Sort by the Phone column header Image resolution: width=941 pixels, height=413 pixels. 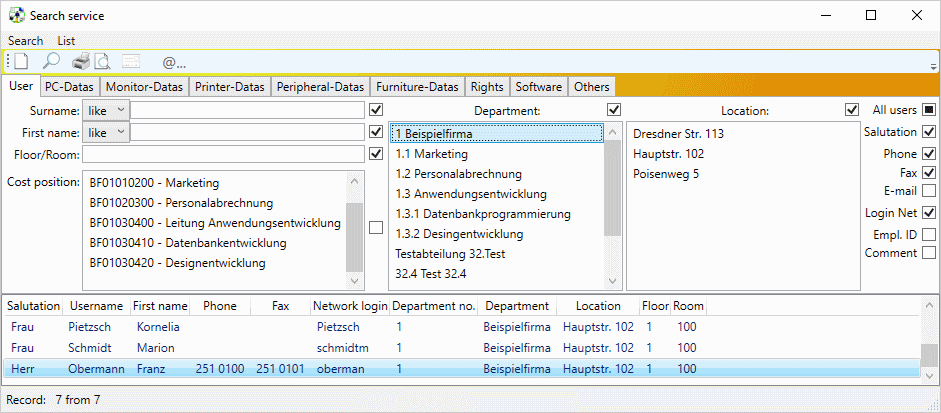pos(220,306)
